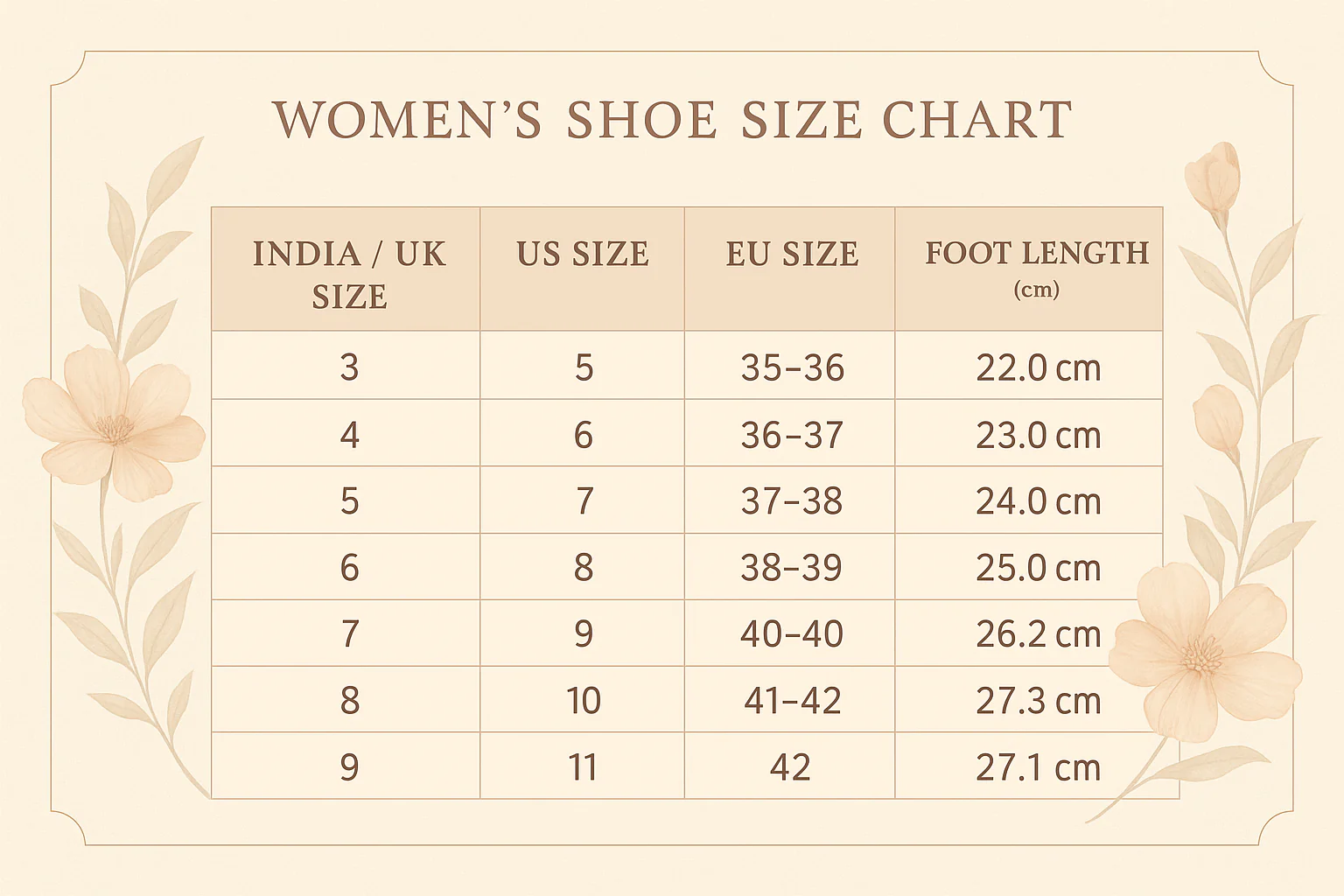
Task: Click the 40–40 EU size cell
Action: point(792,633)
